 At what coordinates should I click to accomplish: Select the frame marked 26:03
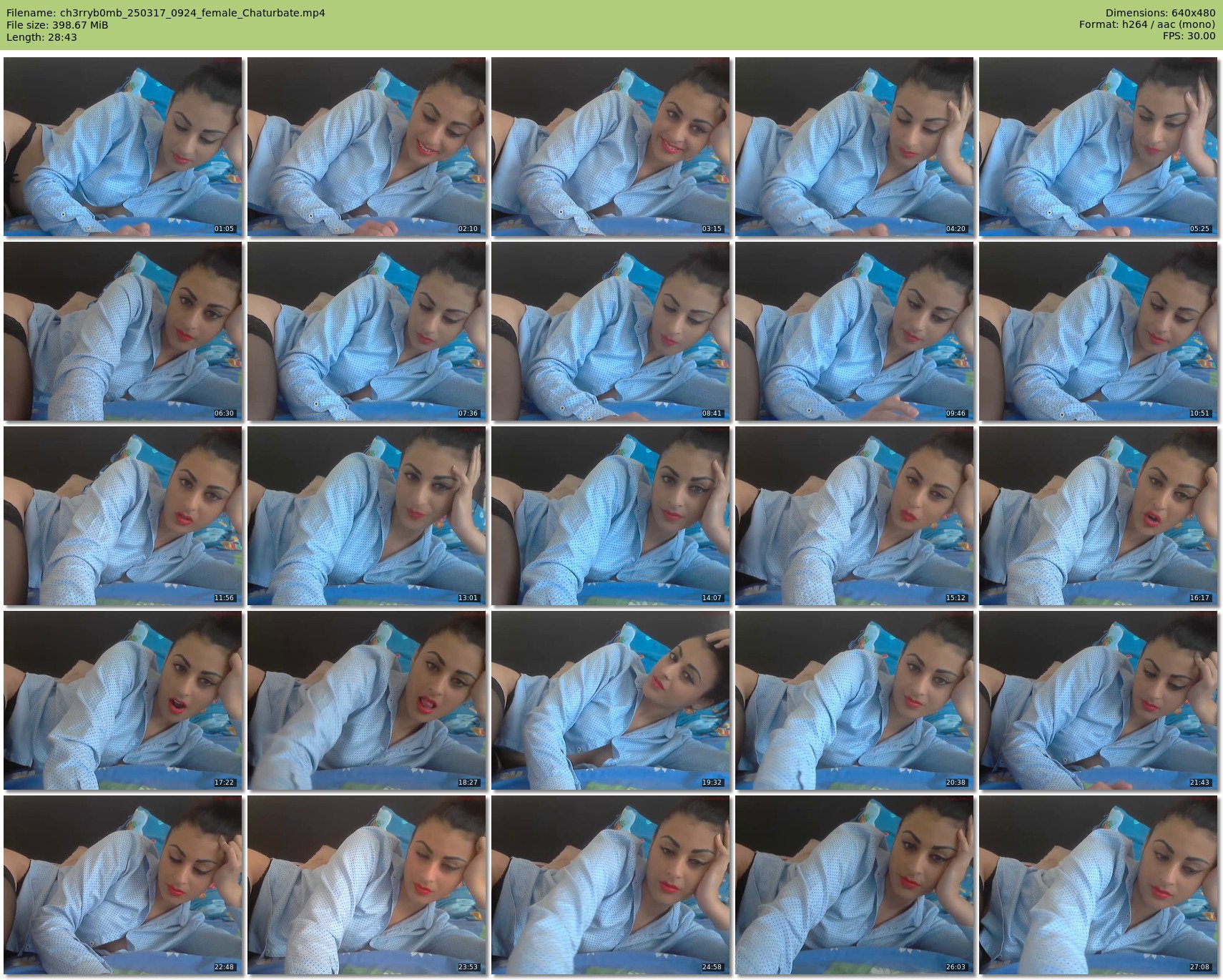click(x=855, y=885)
